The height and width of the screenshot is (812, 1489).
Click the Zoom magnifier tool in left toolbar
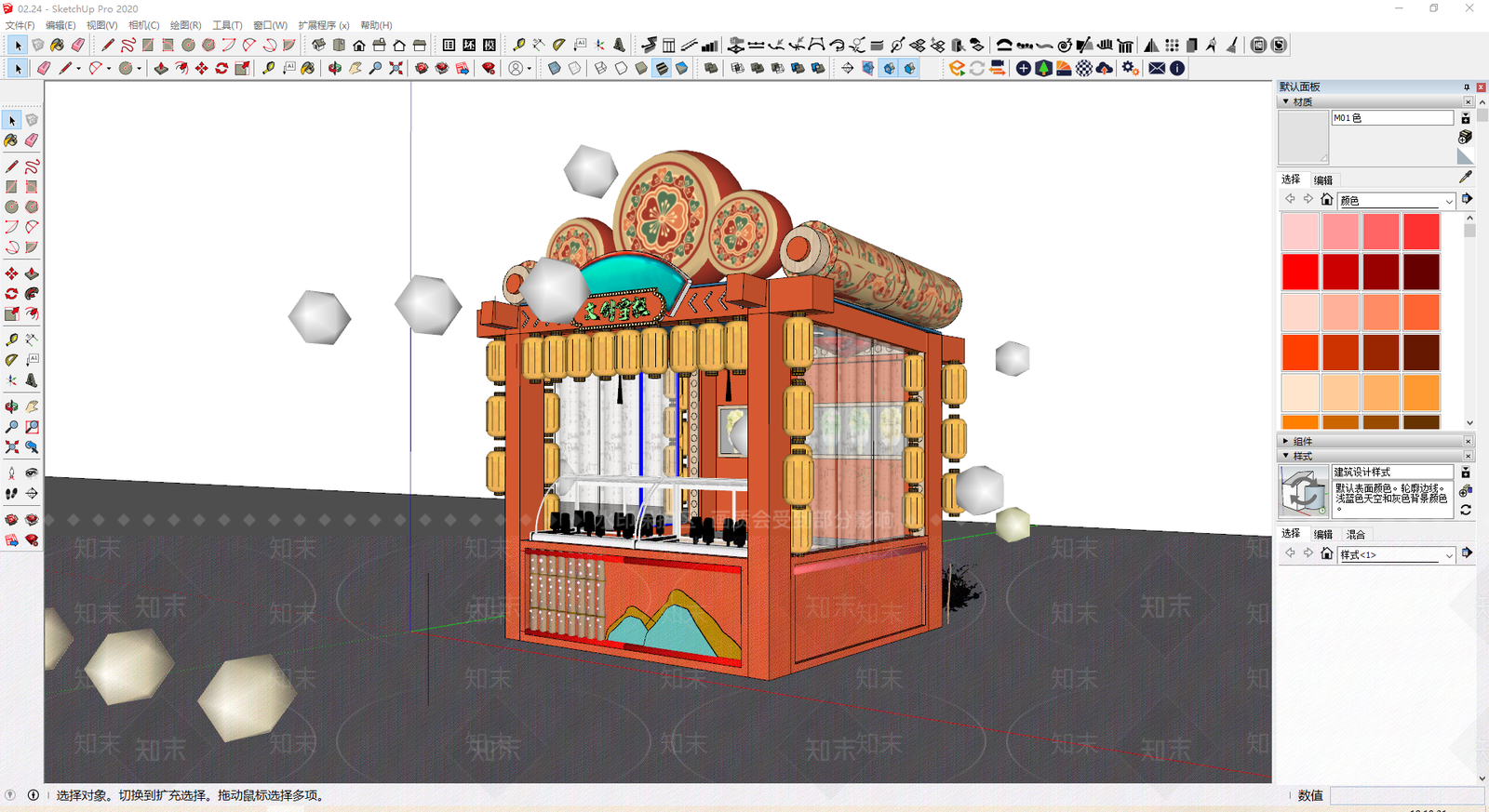pyautogui.click(x=11, y=427)
